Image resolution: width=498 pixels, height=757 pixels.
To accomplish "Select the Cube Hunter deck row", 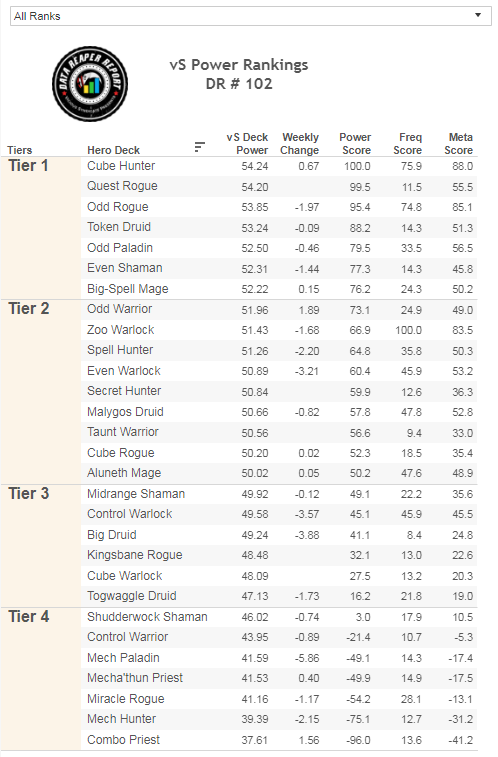I will (x=279, y=166).
